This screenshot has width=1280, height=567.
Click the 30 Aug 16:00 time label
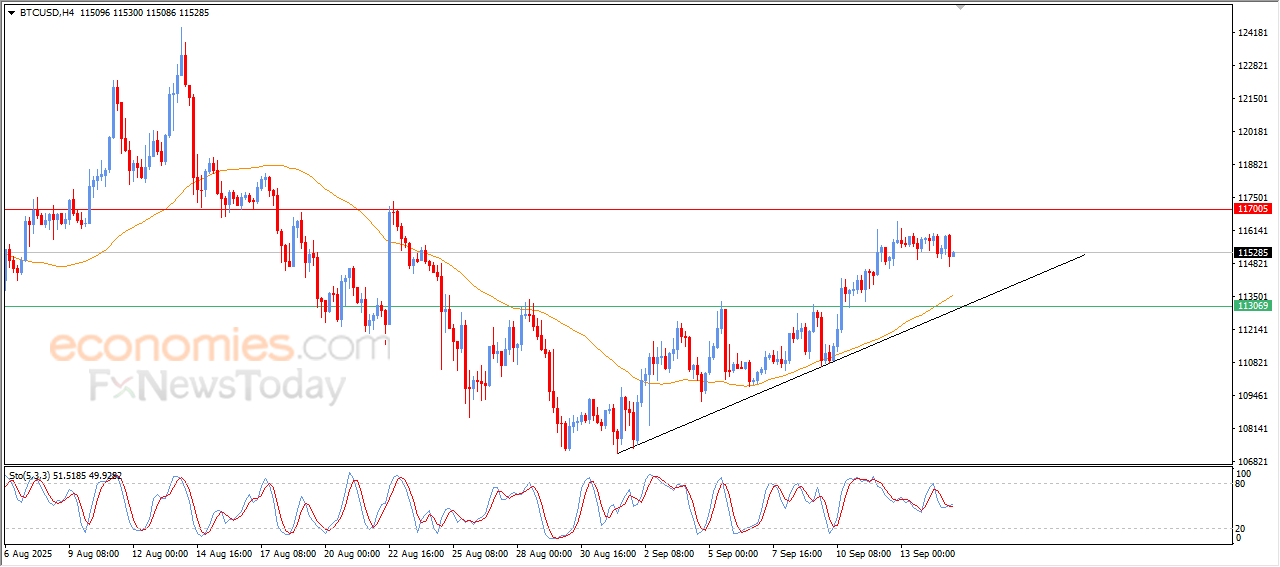[x=608, y=552]
